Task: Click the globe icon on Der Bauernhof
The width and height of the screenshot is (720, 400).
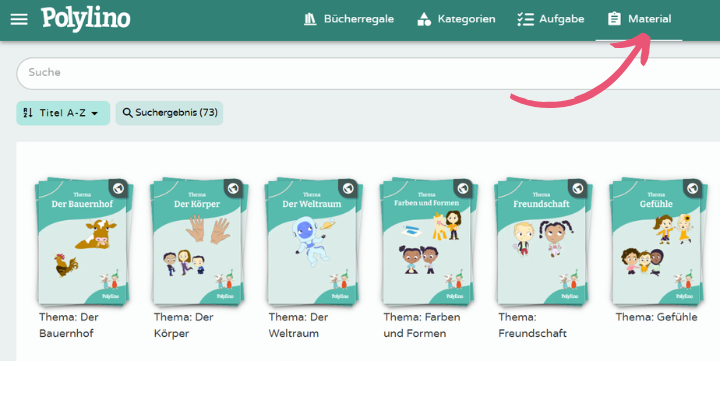Action: tap(118, 188)
